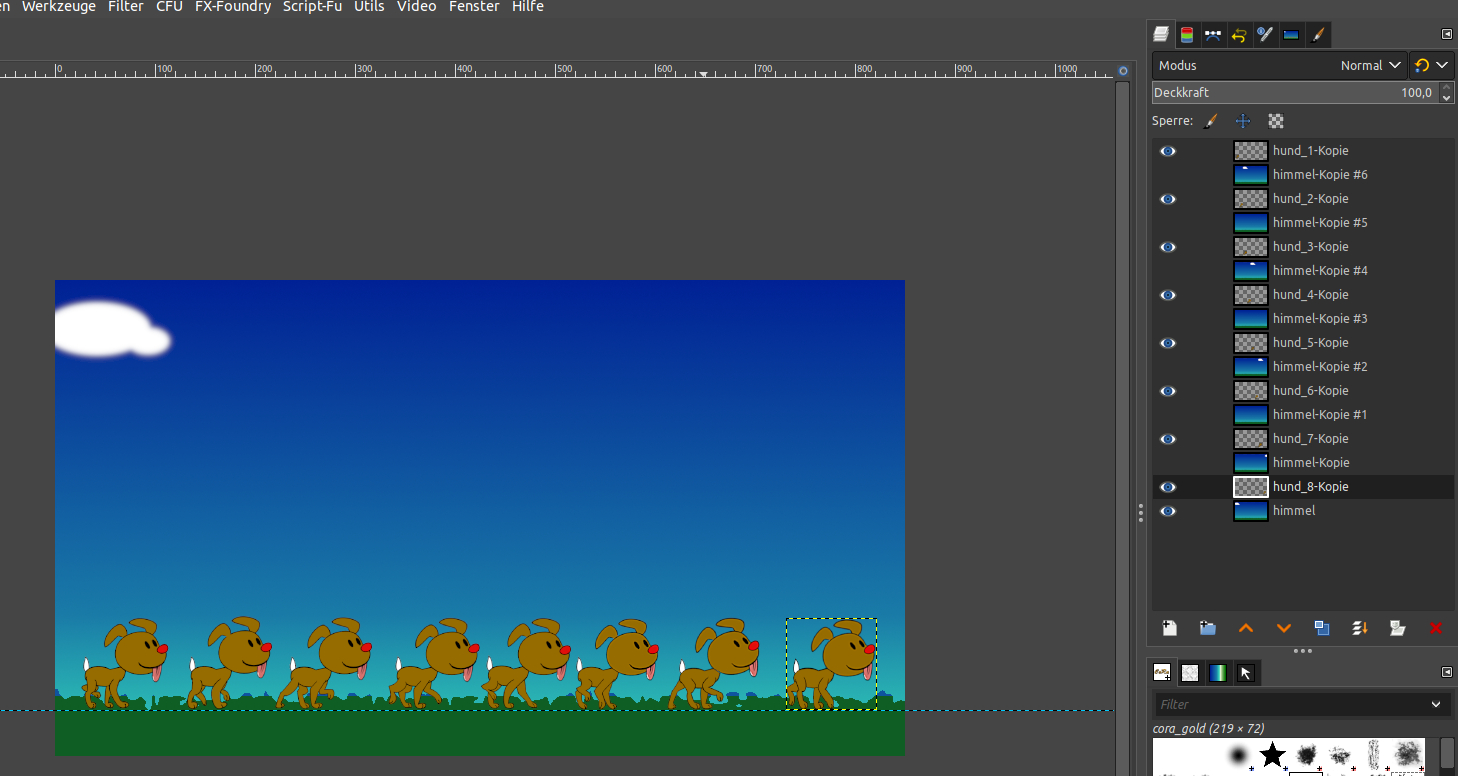Viewport: 1458px width, 776px height.
Task: Show the himmel-Kopie #6 layer
Action: (x=1167, y=175)
